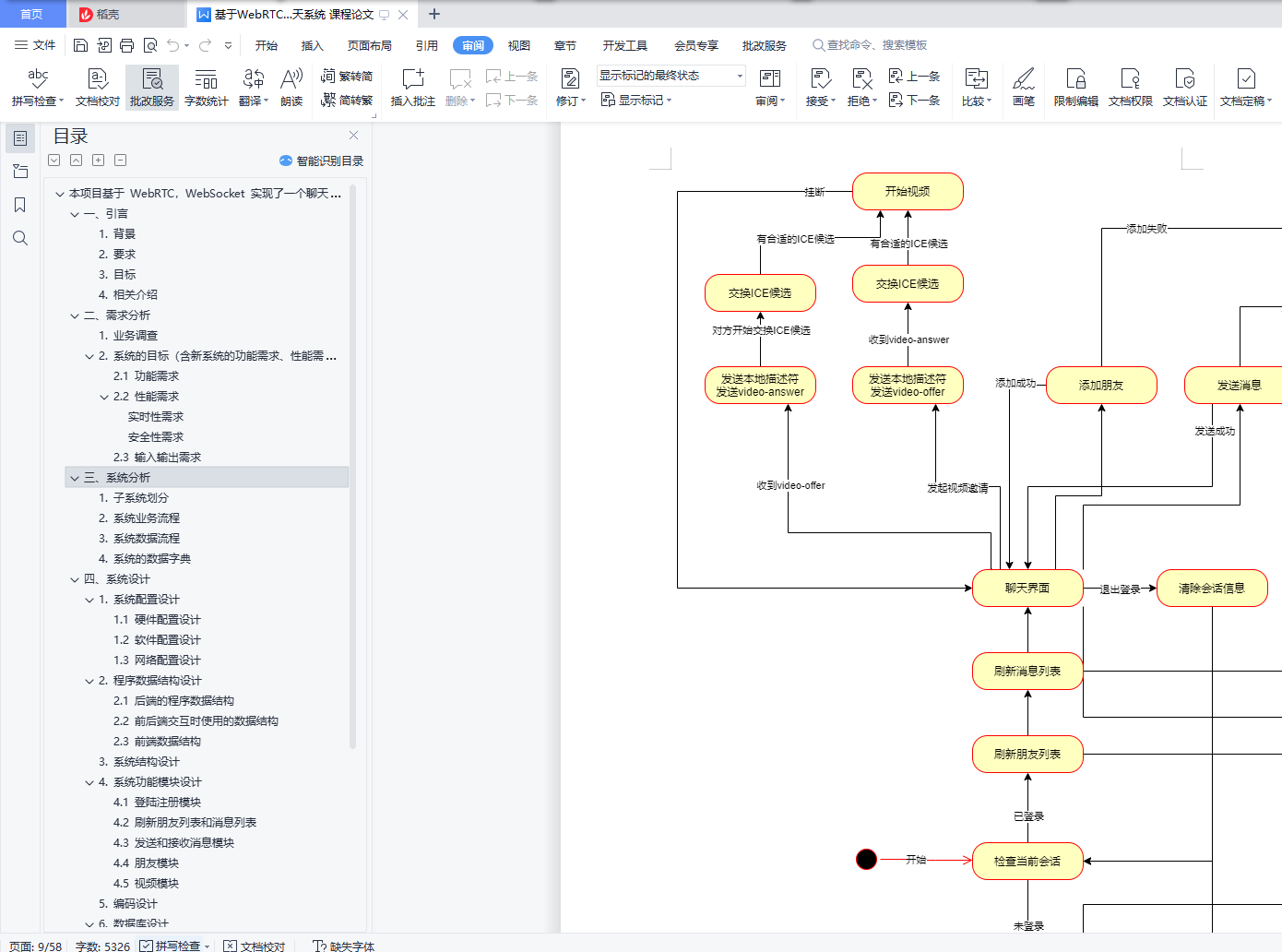Run the spell check (拼写检查) tool
Viewport: 1282px width, 952px height.
[x=37, y=88]
